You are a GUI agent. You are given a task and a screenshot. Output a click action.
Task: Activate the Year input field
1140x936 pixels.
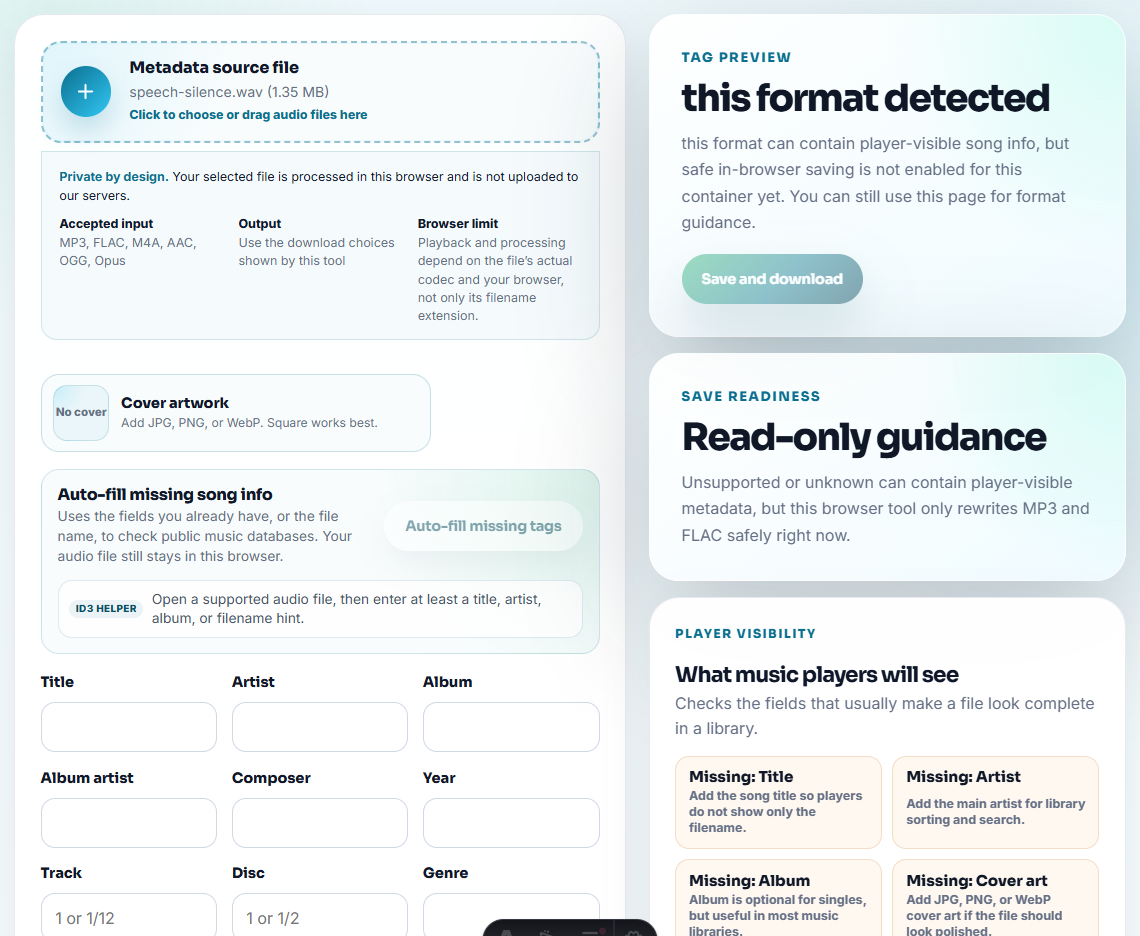pyautogui.click(x=511, y=823)
